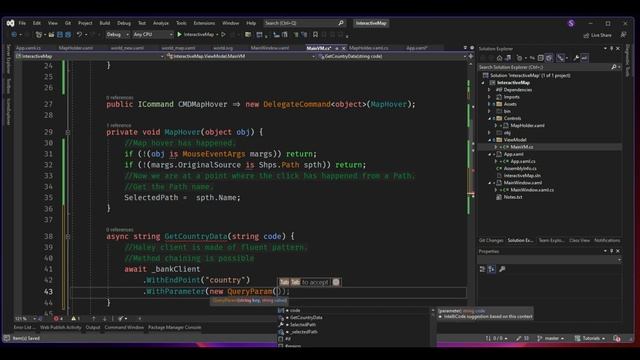Click the yellow warning count indicator
Viewport: 640px width, 360px height.
click(76, 318)
